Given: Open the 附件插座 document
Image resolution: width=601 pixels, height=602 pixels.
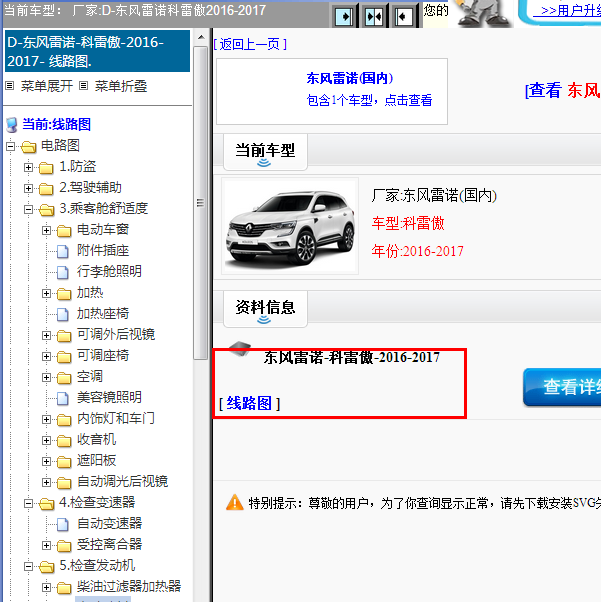Looking at the screenshot, I should pos(103,250).
